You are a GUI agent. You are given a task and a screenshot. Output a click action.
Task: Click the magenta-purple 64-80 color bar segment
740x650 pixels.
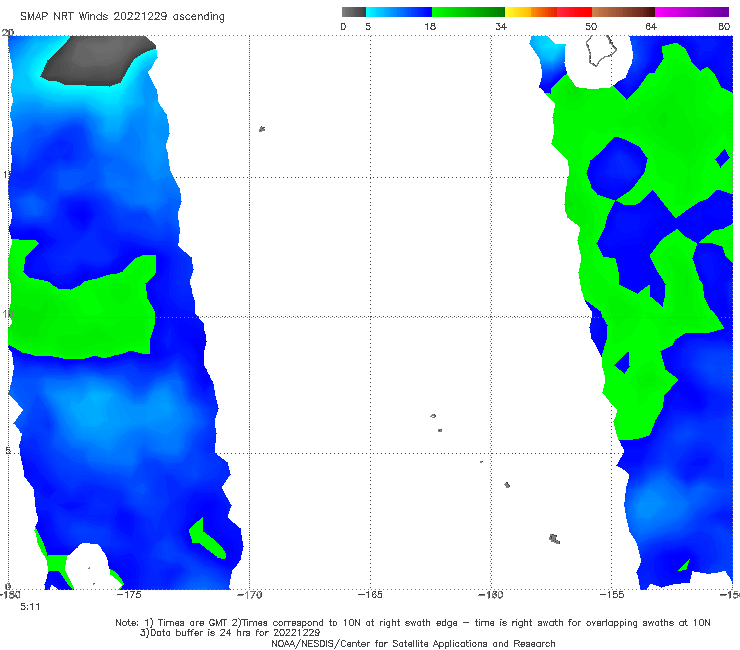click(x=692, y=12)
